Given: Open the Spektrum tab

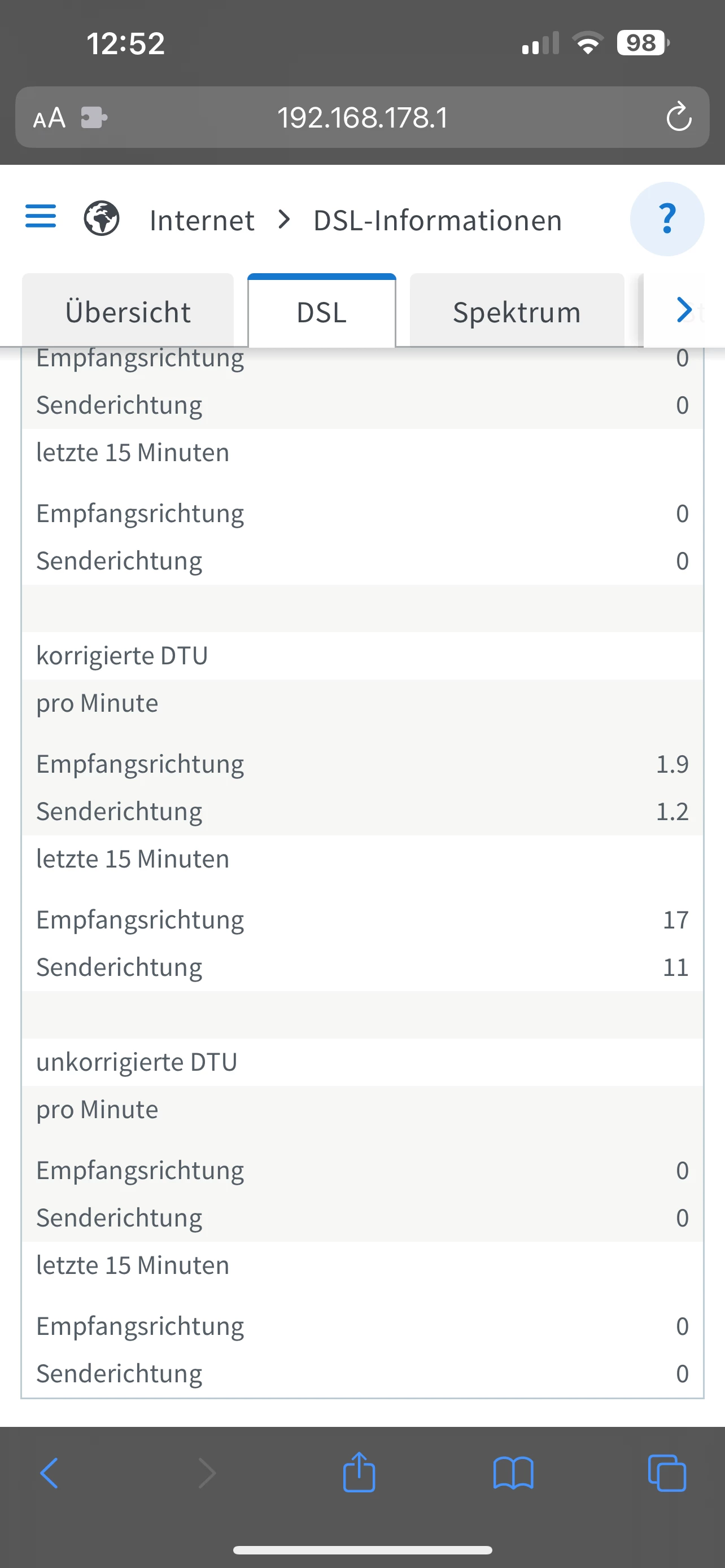Looking at the screenshot, I should tap(517, 312).
